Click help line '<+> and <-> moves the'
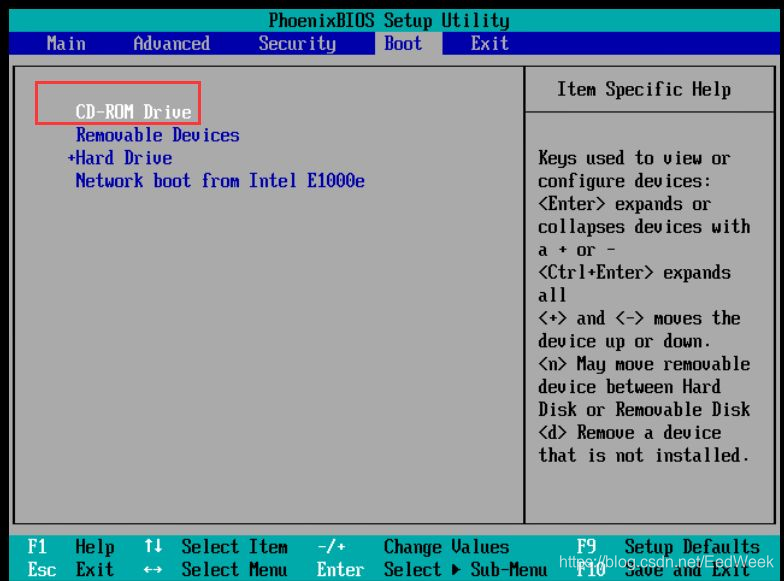 coord(639,318)
